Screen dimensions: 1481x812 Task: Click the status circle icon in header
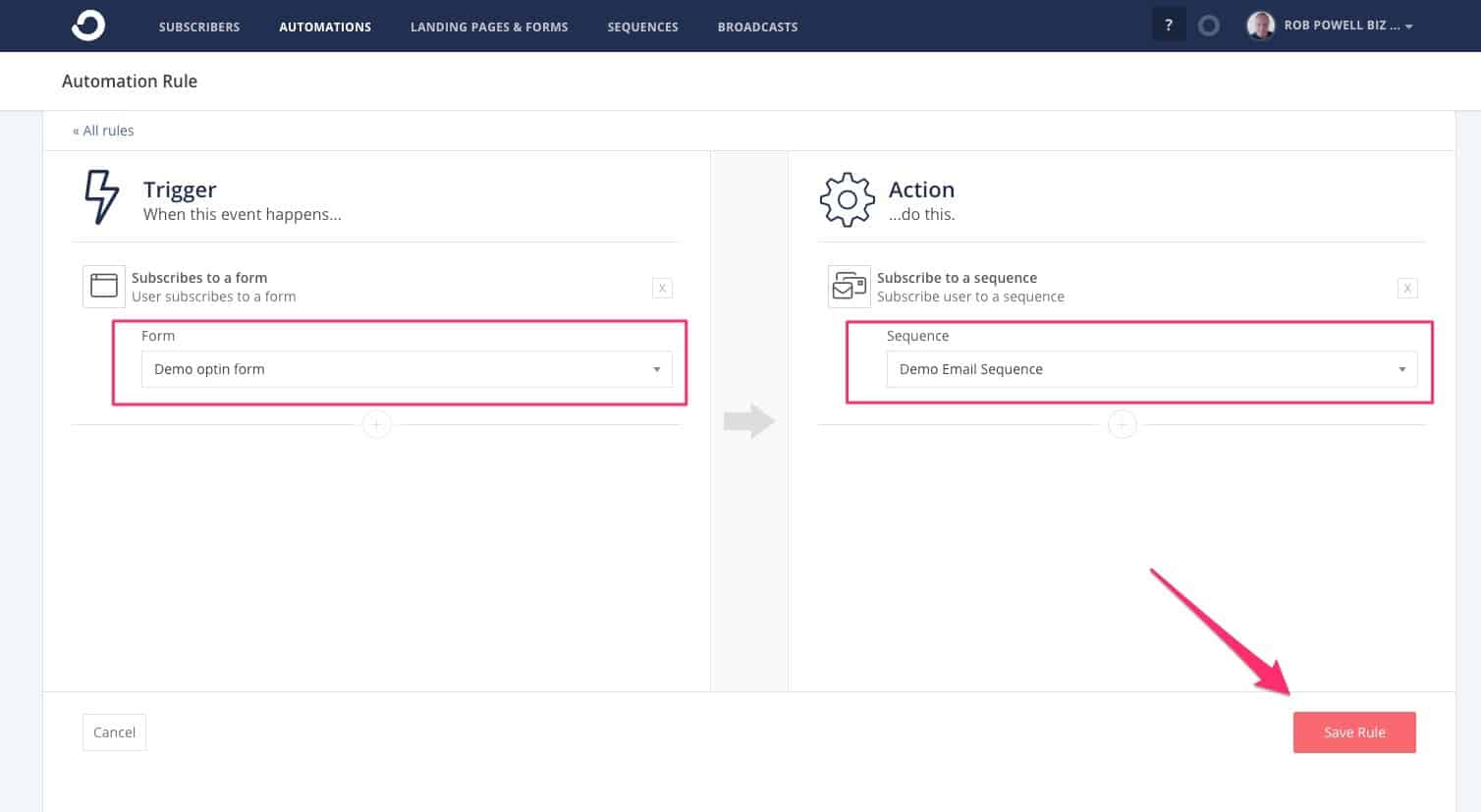pyautogui.click(x=1209, y=26)
